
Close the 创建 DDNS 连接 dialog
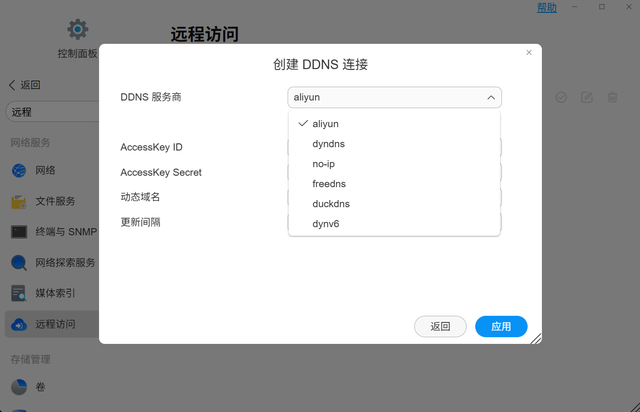529,53
